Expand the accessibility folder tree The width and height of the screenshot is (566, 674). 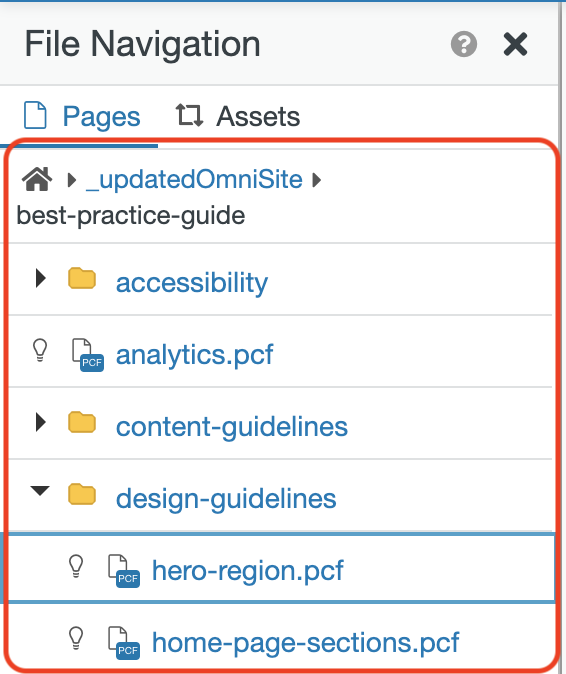coord(41,278)
